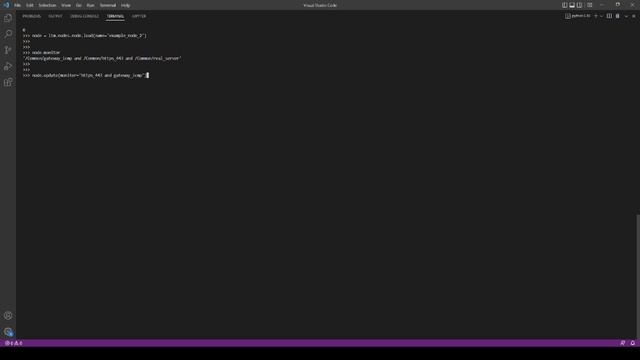Click the VS Code logo in title bar
Viewport: 640px width, 360px height.
coord(6,5)
